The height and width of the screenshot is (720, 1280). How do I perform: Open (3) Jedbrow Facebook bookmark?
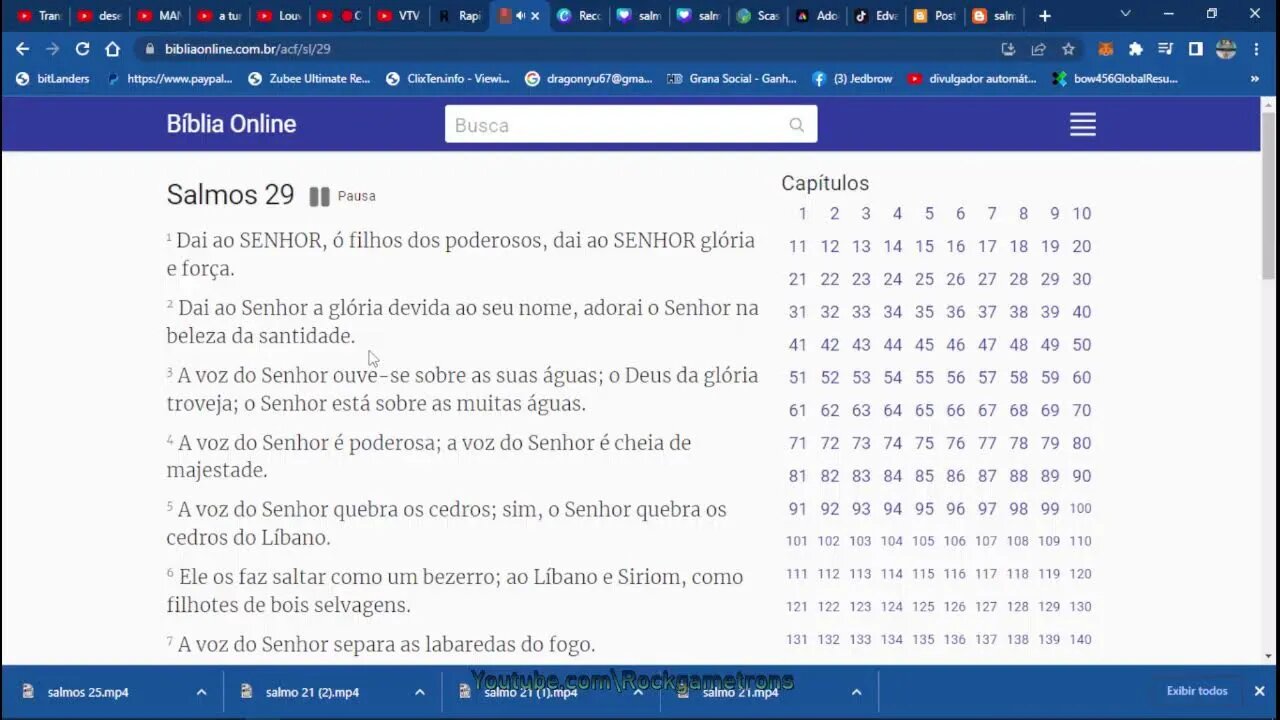(851, 78)
